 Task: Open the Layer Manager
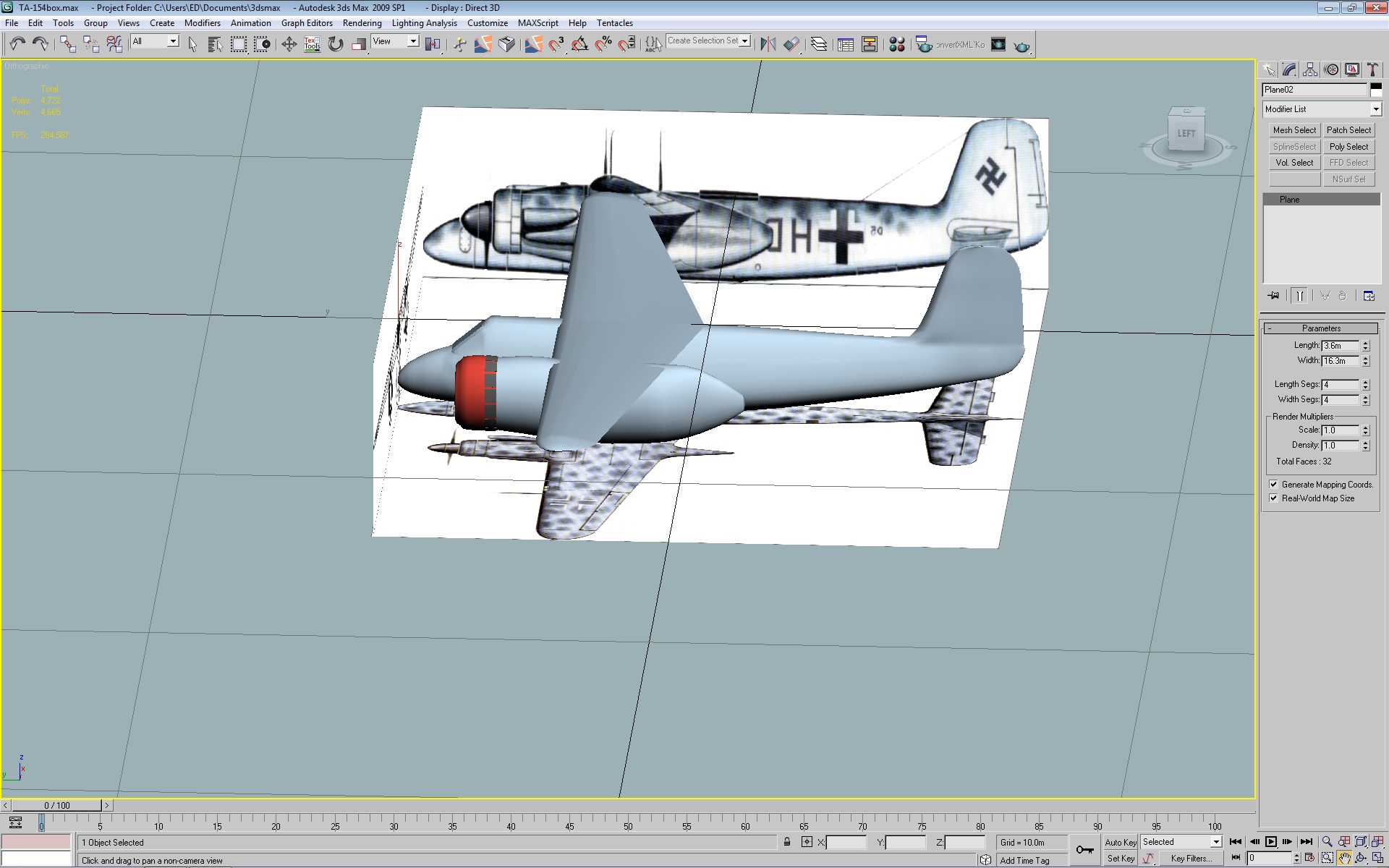coord(818,44)
